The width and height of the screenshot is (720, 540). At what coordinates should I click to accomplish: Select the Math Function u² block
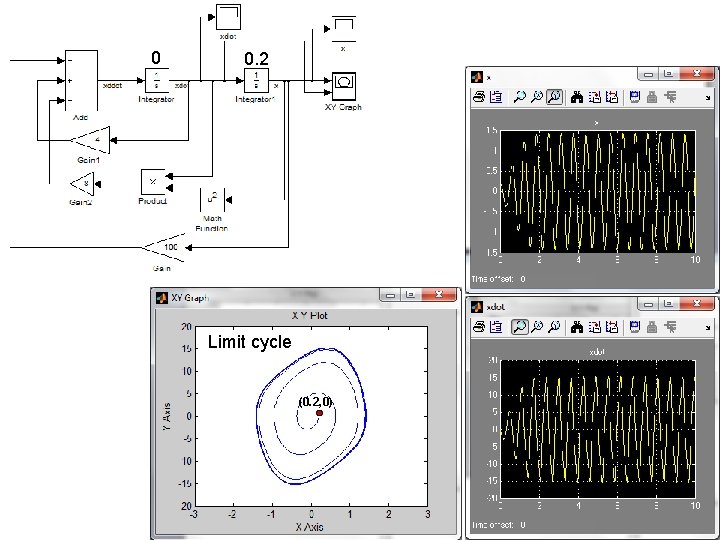coord(212,200)
